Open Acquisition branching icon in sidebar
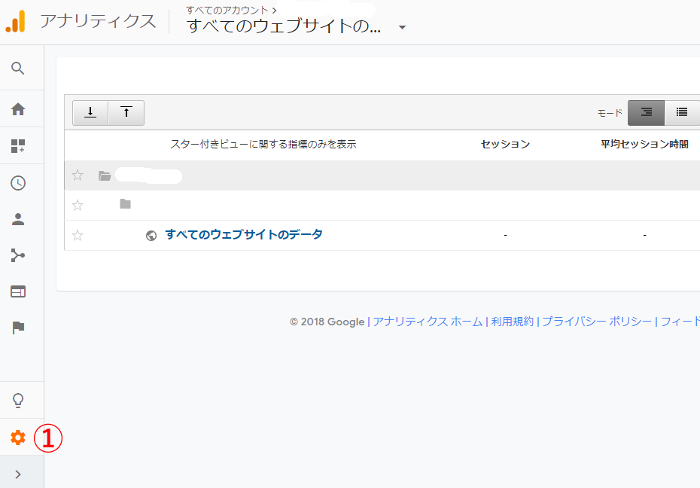The width and height of the screenshot is (700, 488). point(18,255)
